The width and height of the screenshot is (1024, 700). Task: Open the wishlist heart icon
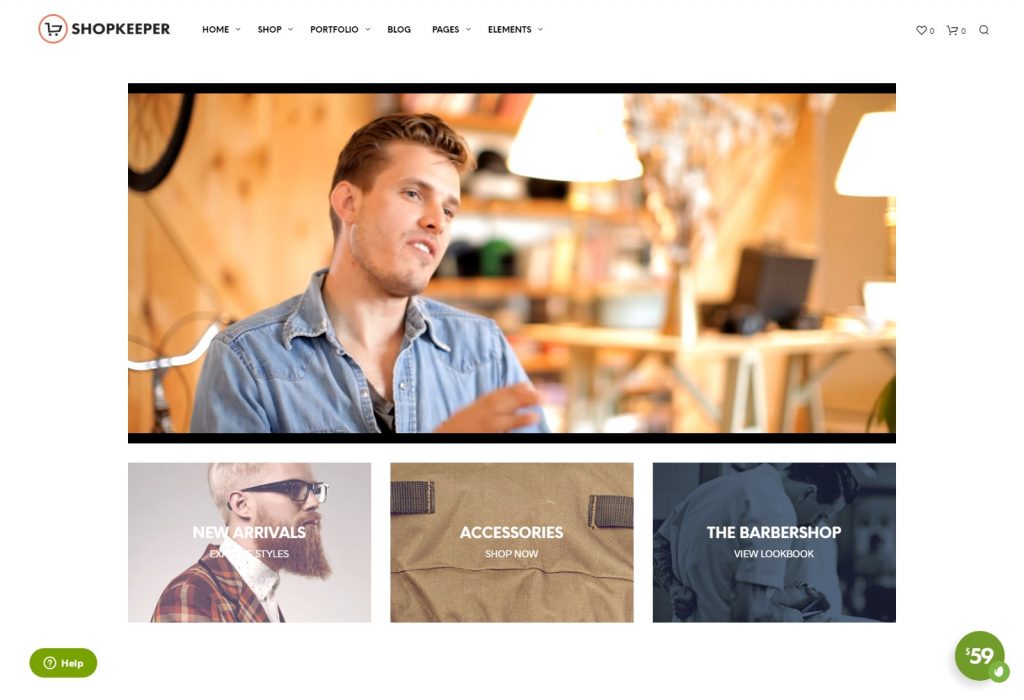[x=921, y=30]
